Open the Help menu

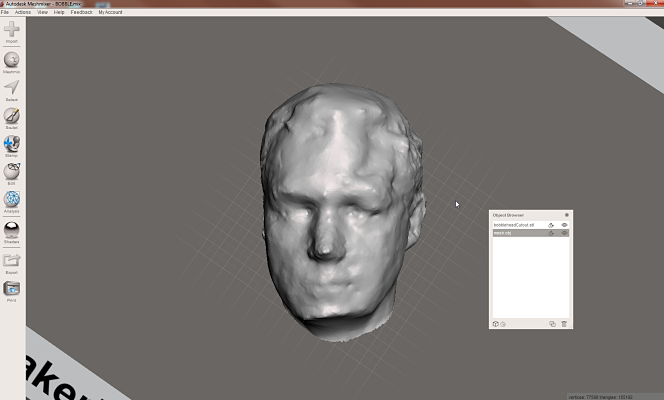point(59,12)
